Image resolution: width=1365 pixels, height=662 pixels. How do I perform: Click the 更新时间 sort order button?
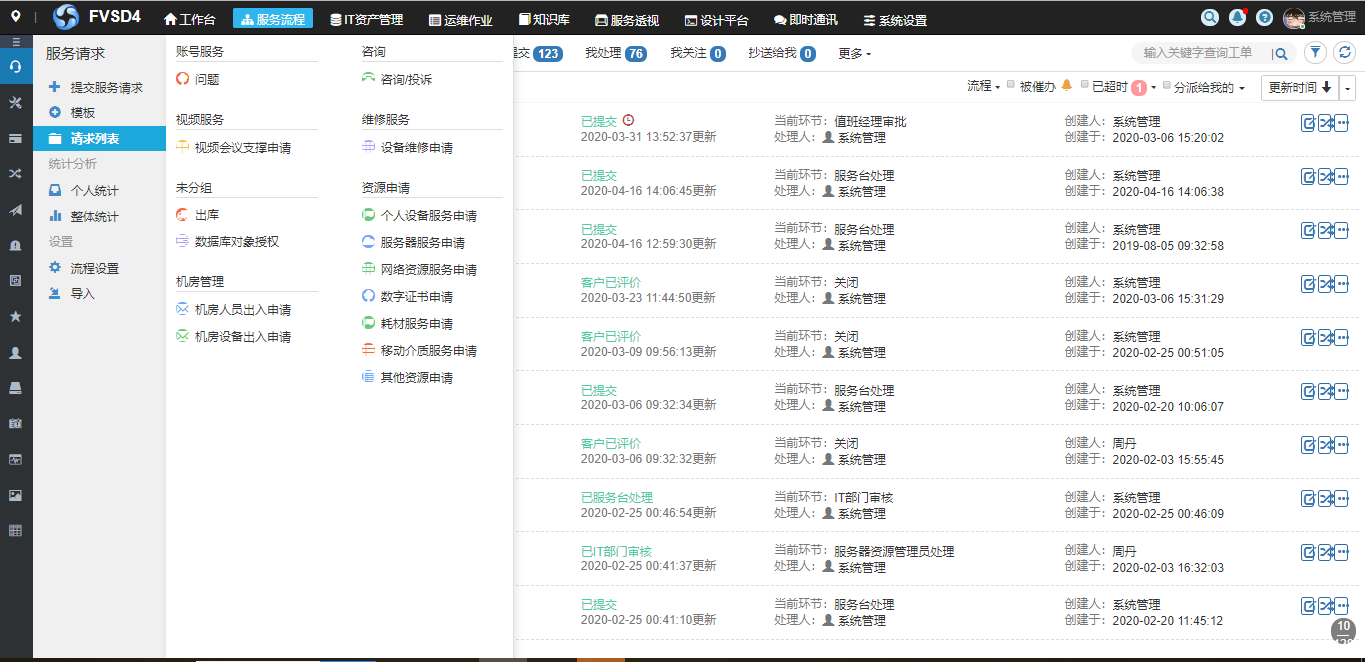click(1299, 88)
